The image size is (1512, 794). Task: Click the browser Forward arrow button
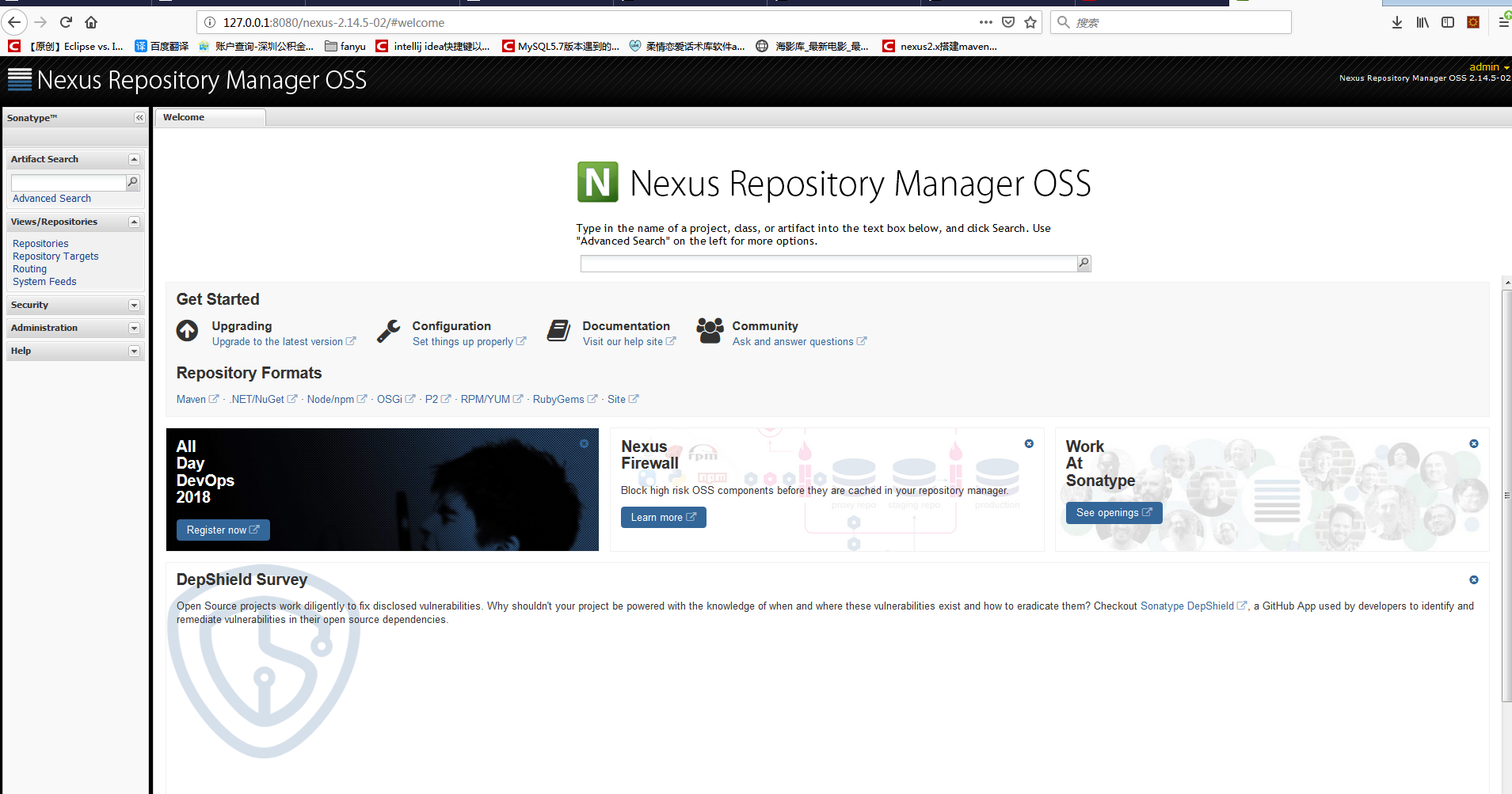(40, 22)
